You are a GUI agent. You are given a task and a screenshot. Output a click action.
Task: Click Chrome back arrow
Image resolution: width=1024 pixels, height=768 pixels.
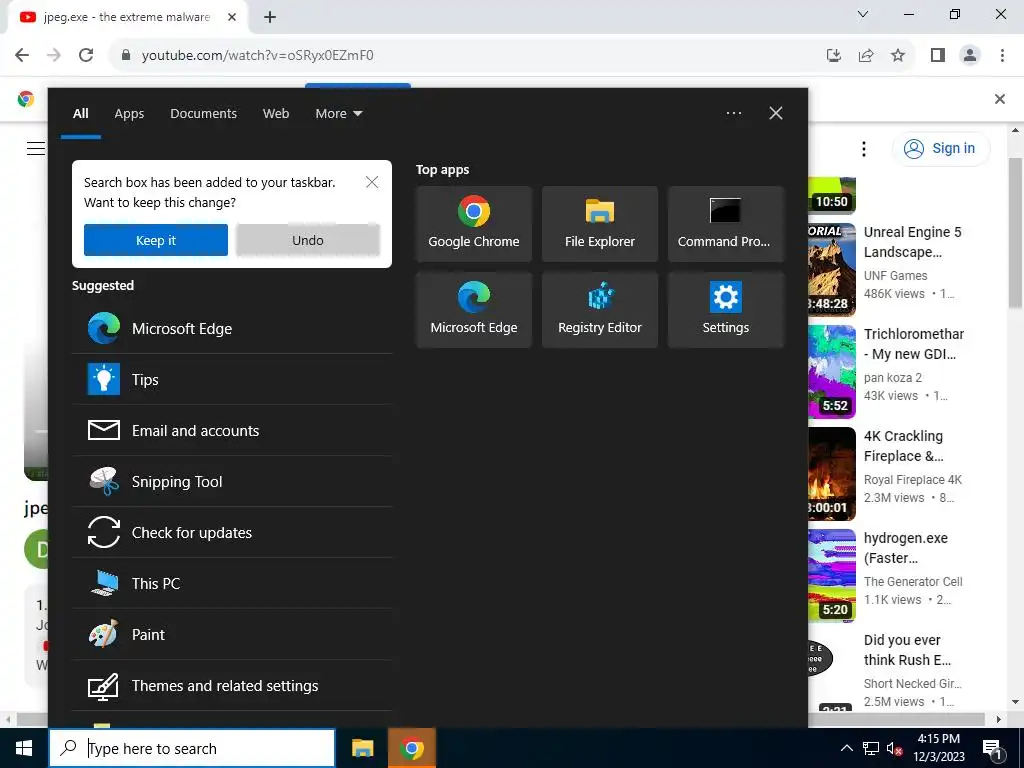[x=22, y=55]
